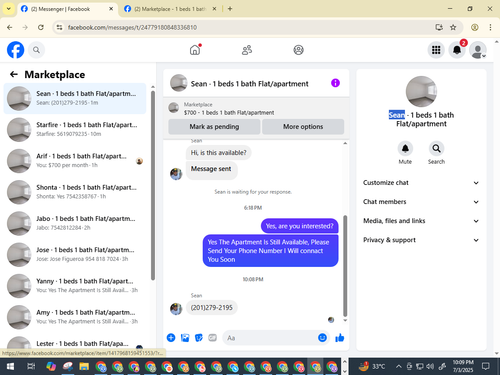Open Yanny conversation in the list
The image size is (500, 375).
[75, 286]
